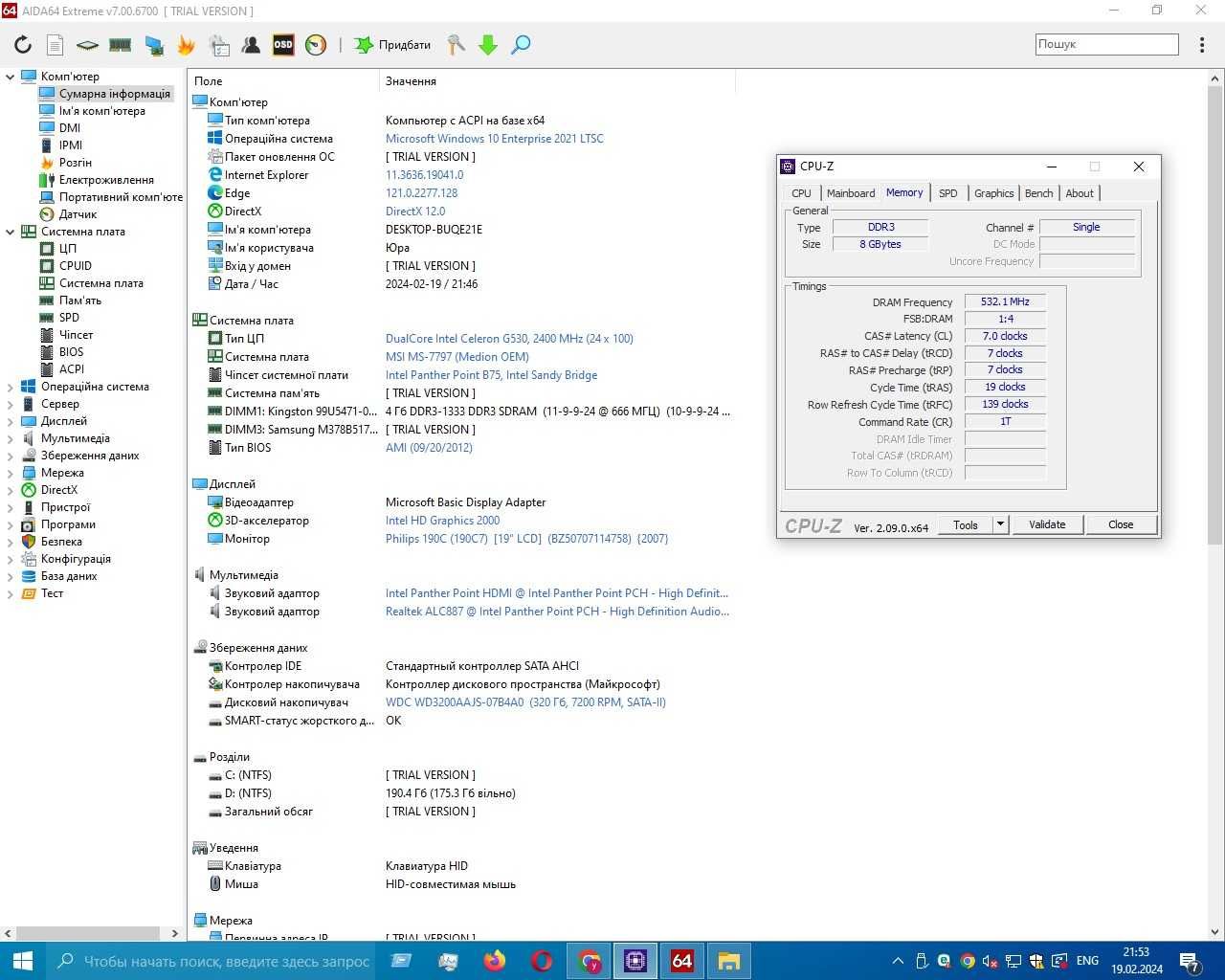This screenshot has height=980, width=1225.
Task: Expand the Безпека tree node
Action: tap(11, 542)
